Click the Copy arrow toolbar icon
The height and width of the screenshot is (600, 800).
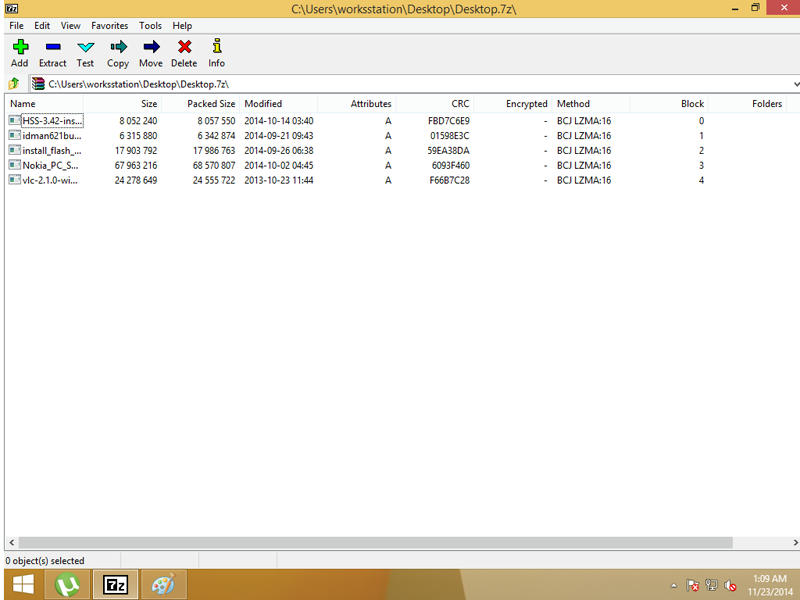(118, 47)
